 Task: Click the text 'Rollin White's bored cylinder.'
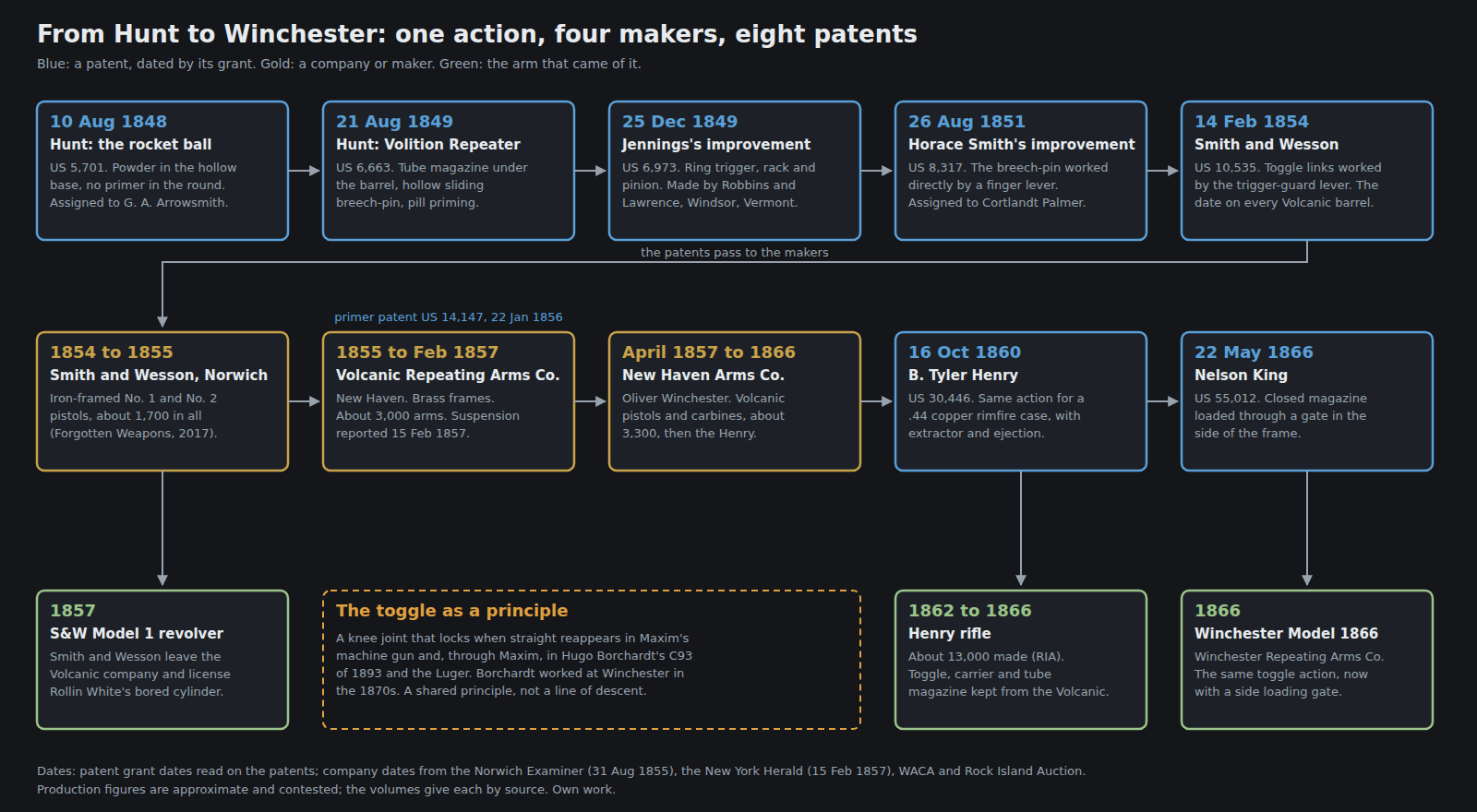coord(137,692)
